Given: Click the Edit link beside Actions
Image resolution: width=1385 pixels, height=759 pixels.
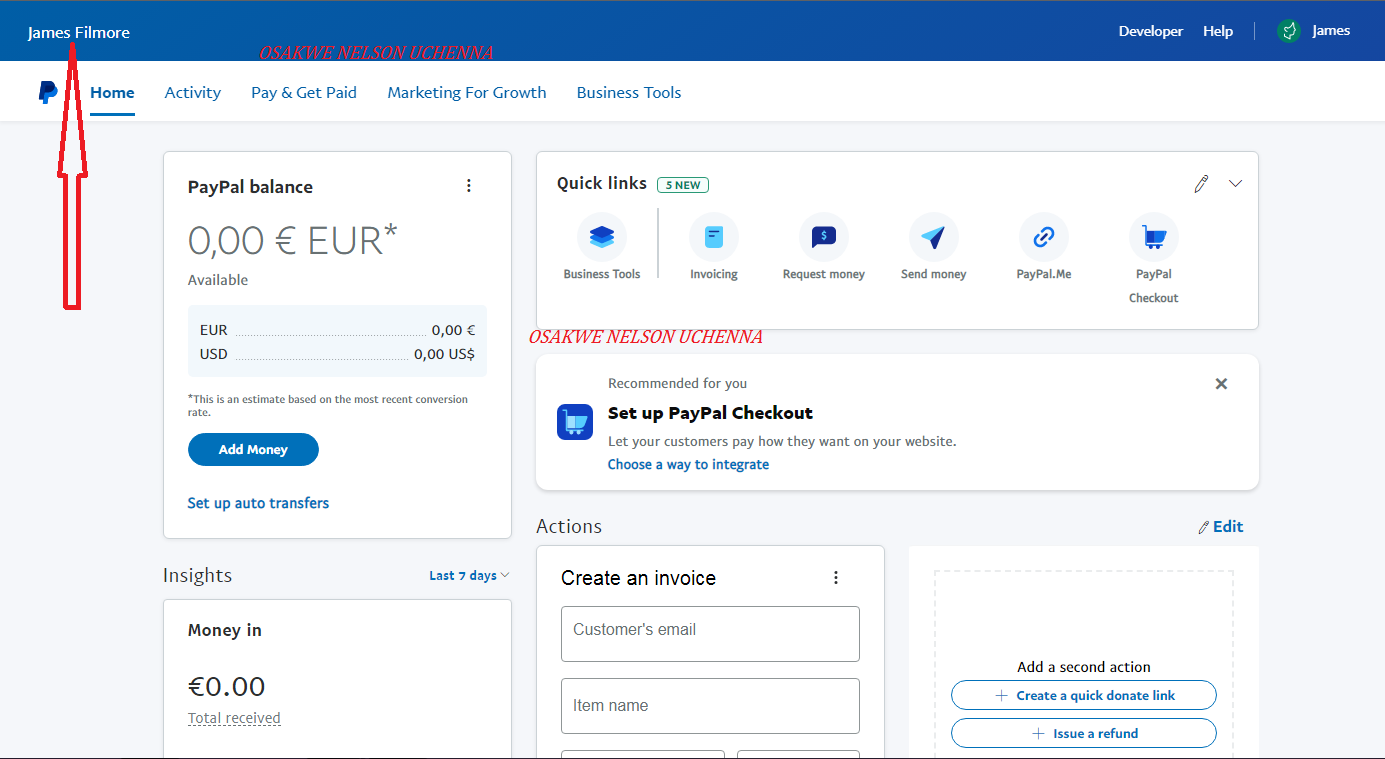Looking at the screenshot, I should [1221, 526].
